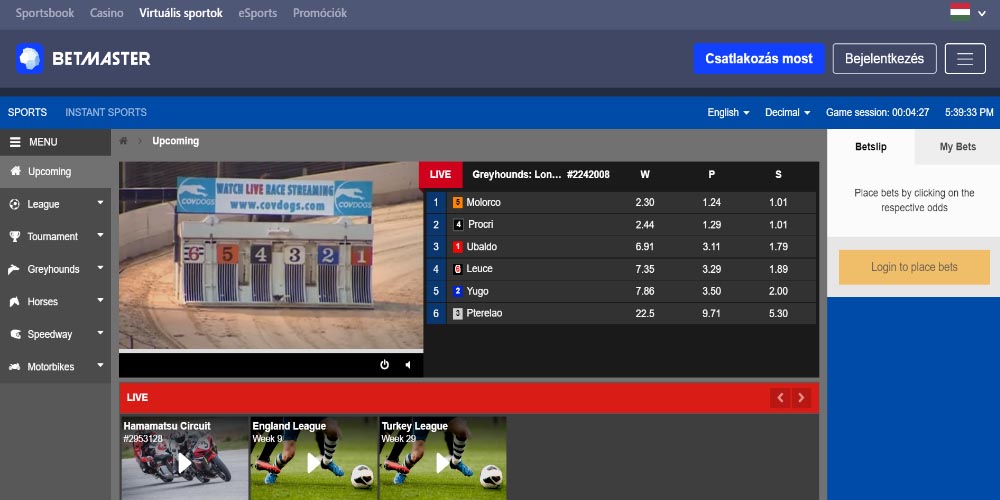The image size is (1000, 500).
Task: Open the INSTANT SPORTS tab
Action: (x=106, y=112)
